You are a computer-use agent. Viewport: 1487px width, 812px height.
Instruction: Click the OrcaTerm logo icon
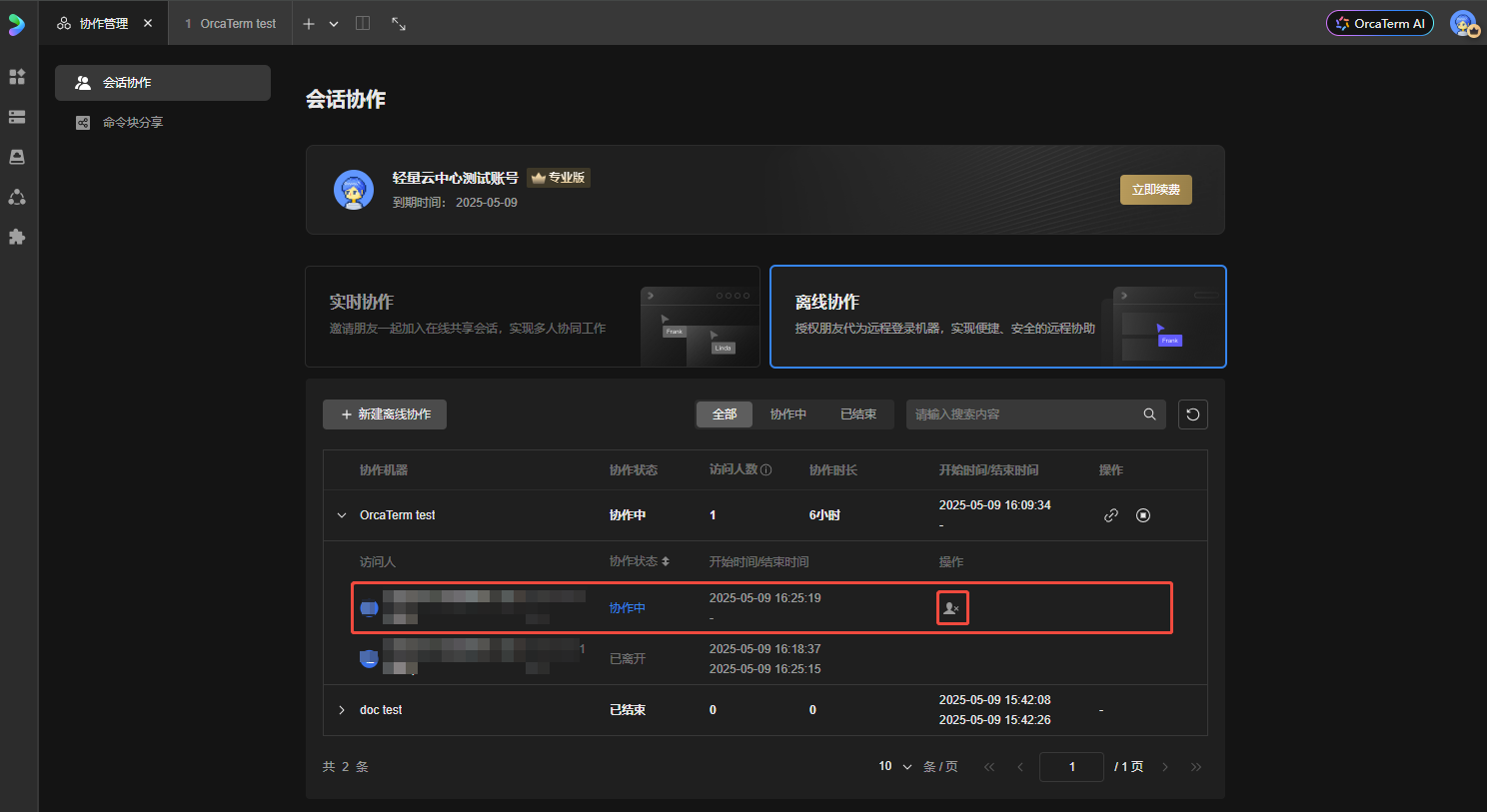click(16, 24)
